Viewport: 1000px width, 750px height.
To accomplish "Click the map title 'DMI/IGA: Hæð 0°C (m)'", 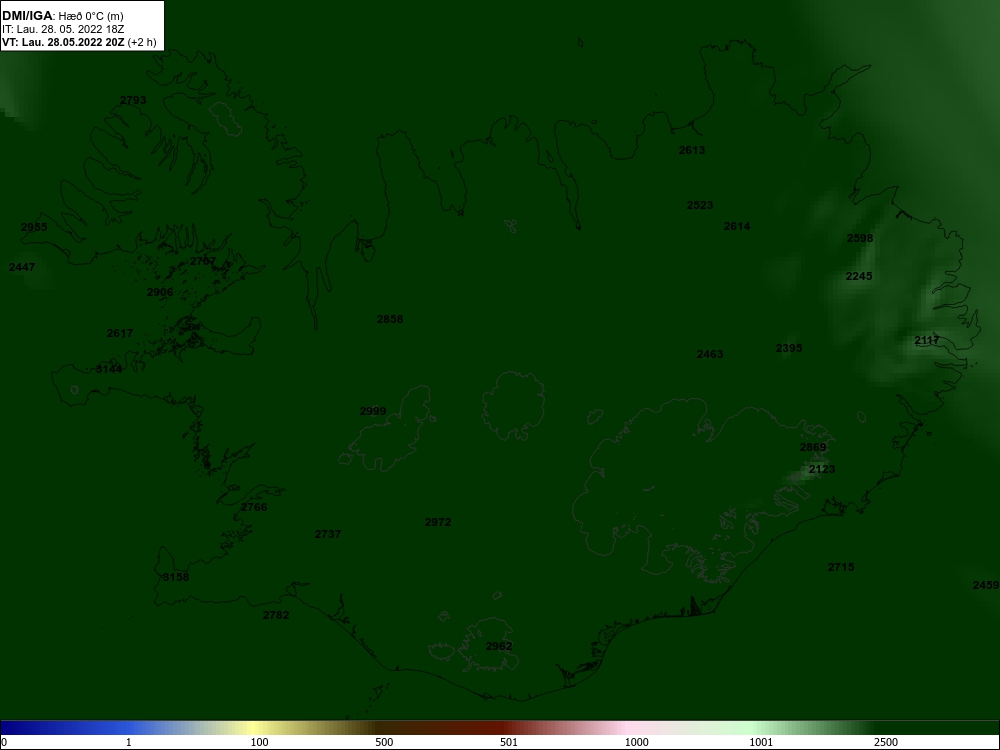I will point(62,16).
